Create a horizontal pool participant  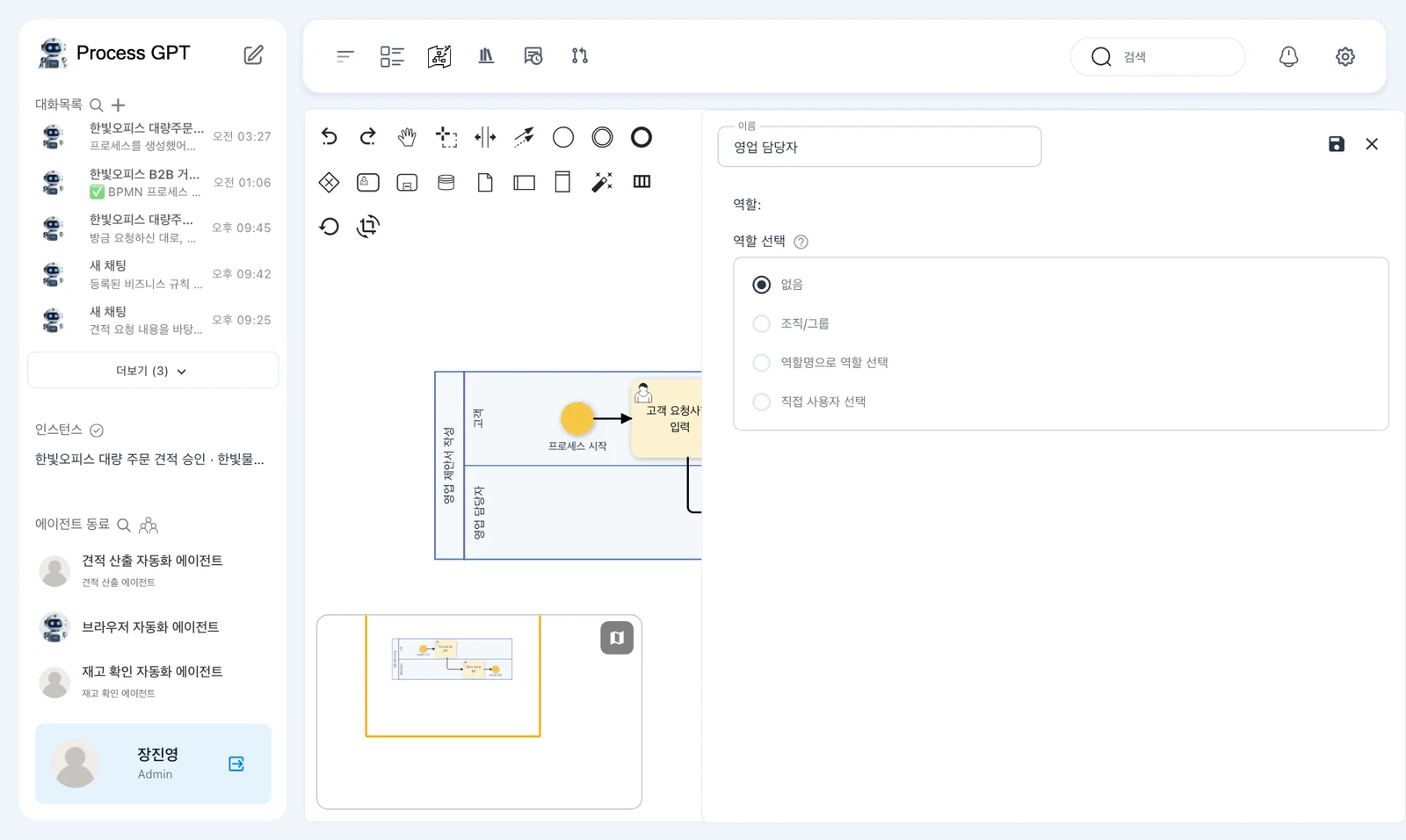(x=525, y=183)
